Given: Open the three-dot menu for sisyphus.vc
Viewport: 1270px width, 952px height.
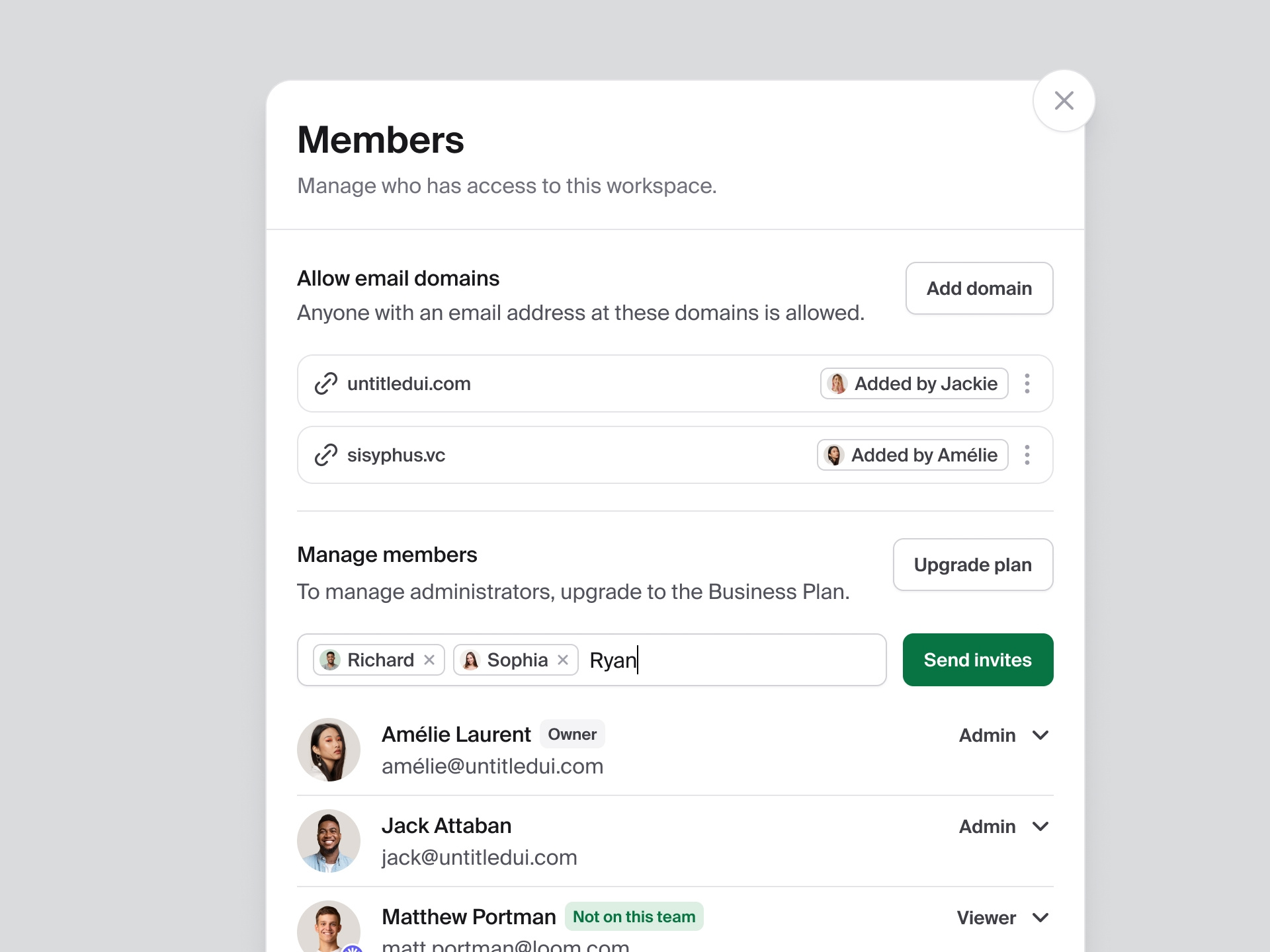Looking at the screenshot, I should click(x=1027, y=455).
